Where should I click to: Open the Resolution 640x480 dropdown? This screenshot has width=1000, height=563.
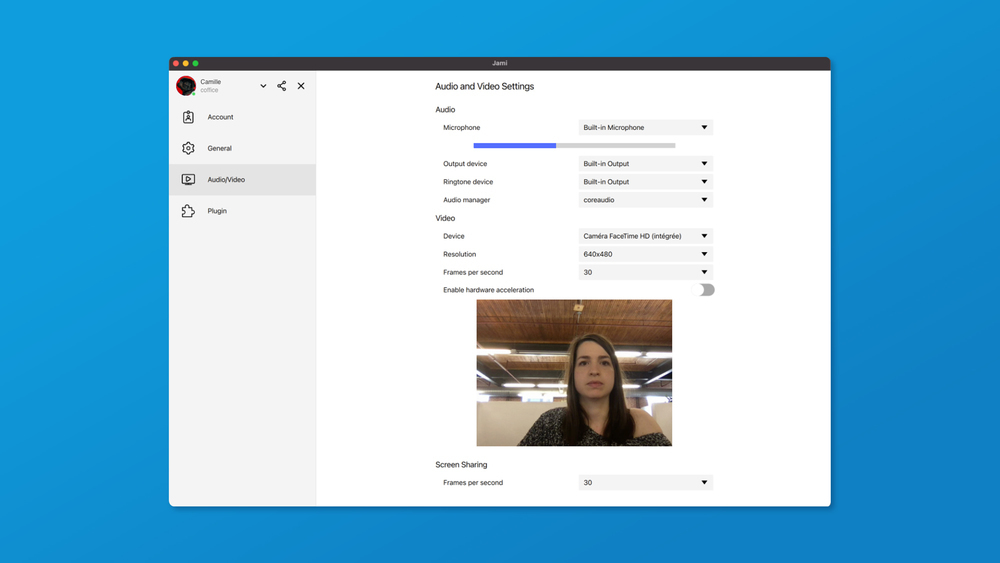(645, 254)
